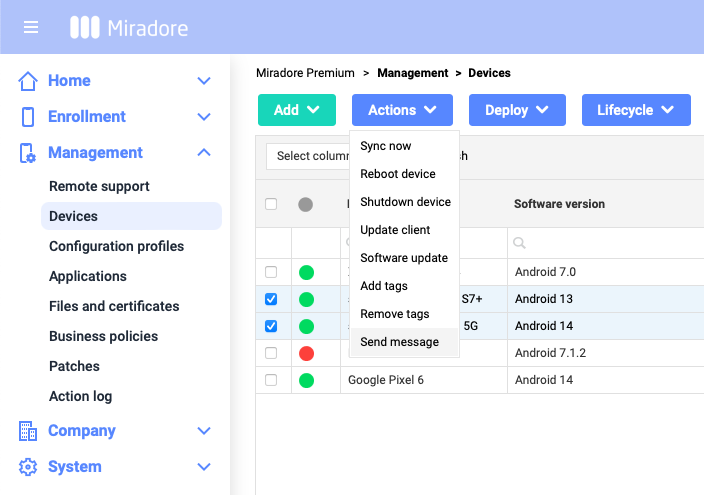This screenshot has width=704, height=495.
Task: Open the Lifecycle dropdown menu
Action: 635,110
